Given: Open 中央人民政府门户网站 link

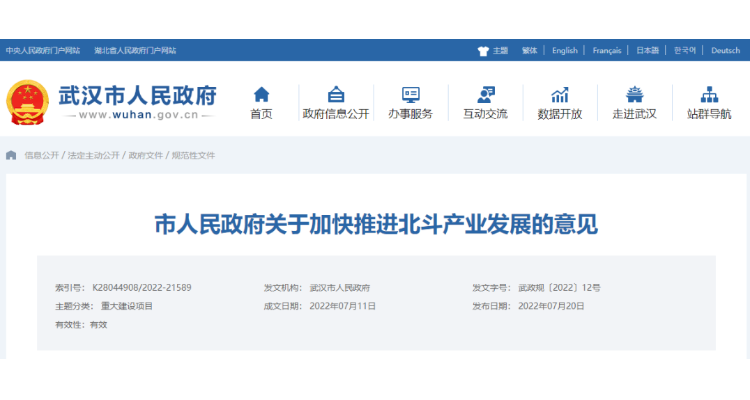Looking at the screenshot, I should point(43,50).
